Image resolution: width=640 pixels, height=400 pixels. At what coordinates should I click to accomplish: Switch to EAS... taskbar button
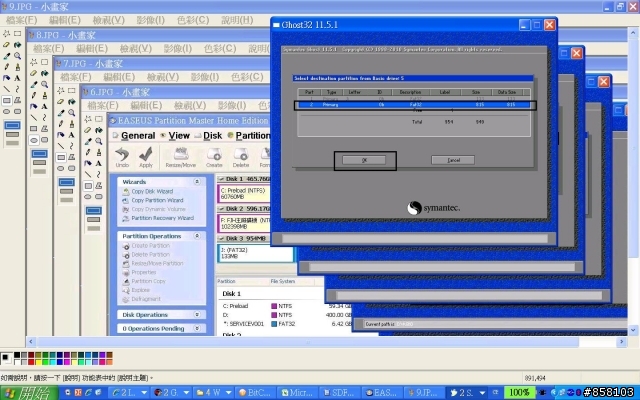click(382, 393)
